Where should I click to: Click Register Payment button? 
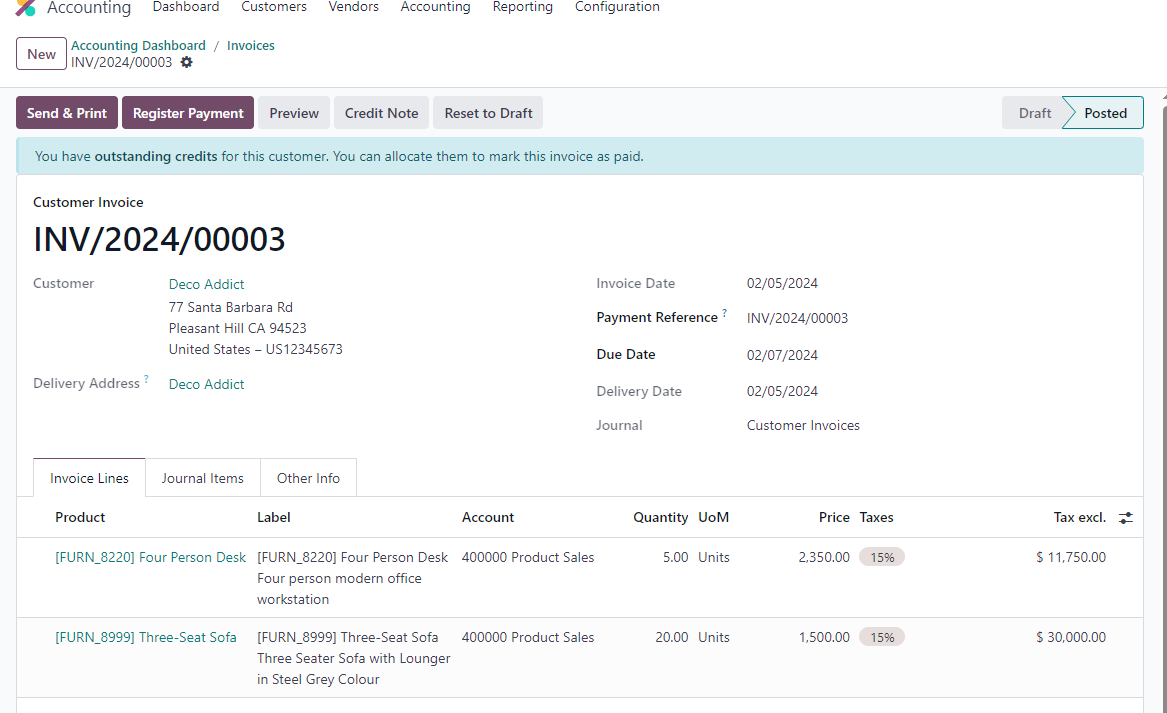pos(188,113)
